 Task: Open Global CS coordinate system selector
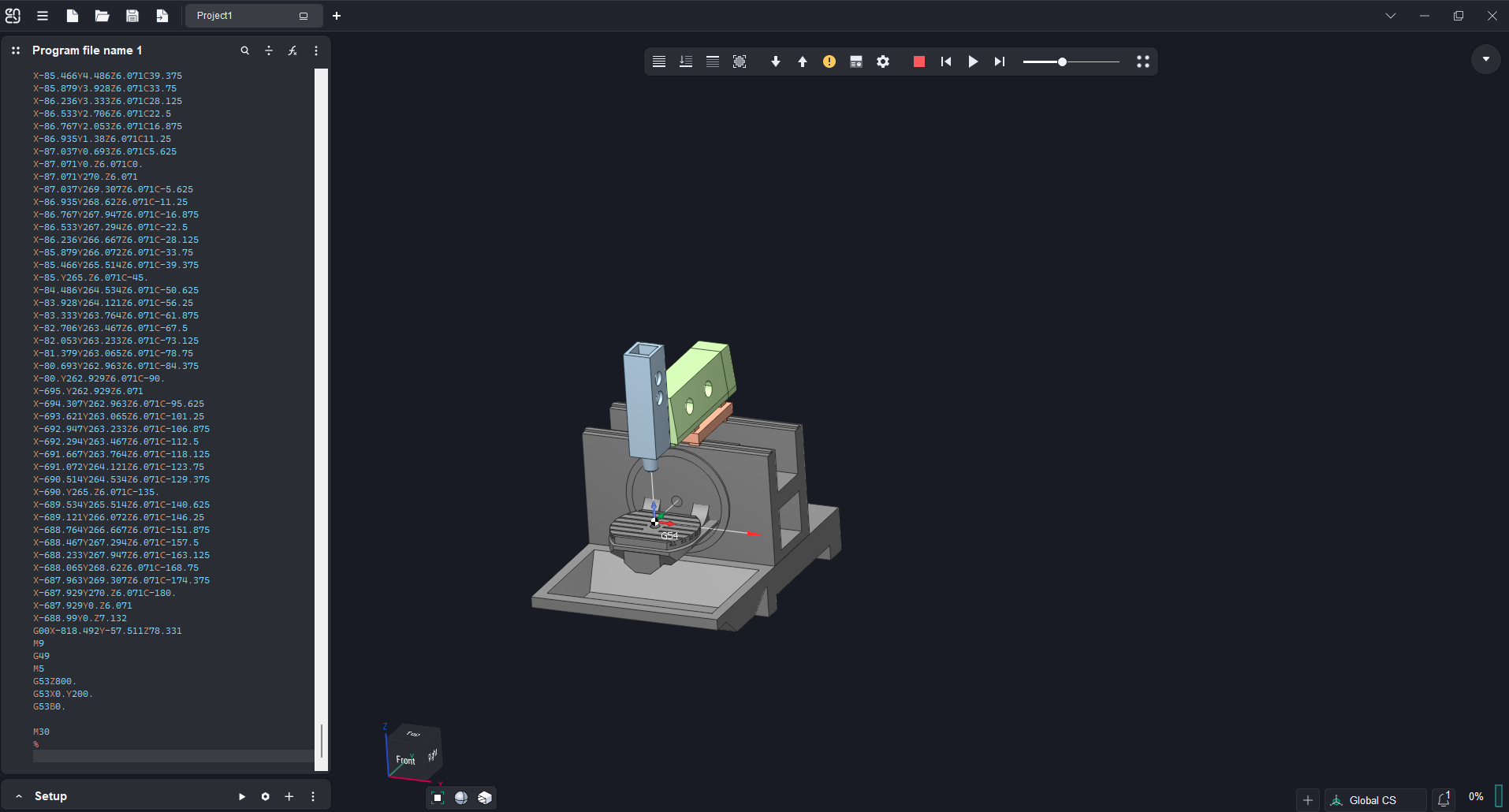1373,800
